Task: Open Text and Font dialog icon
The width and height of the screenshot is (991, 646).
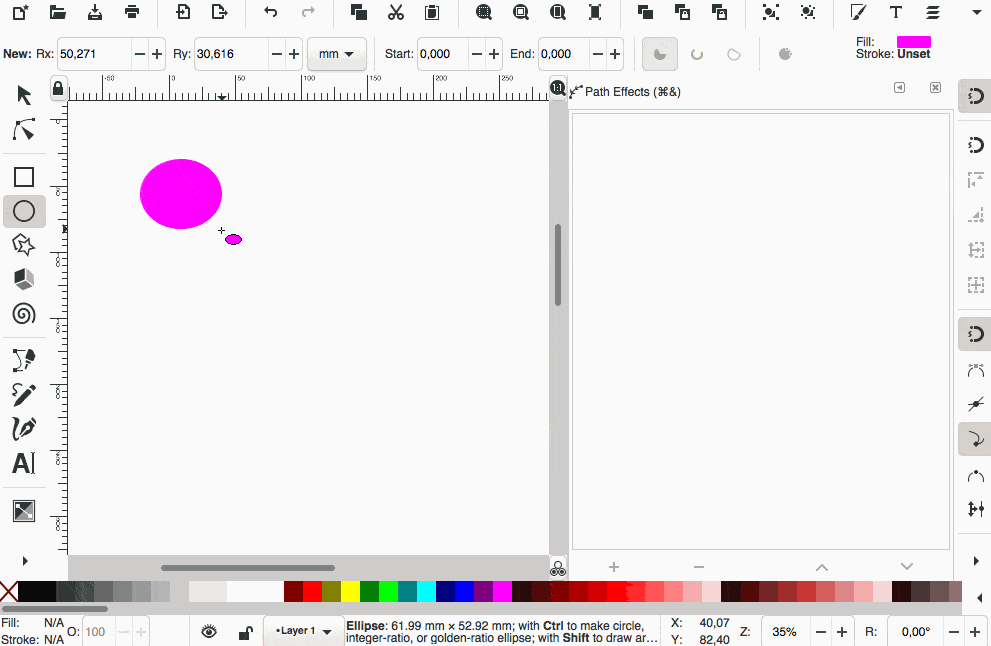Action: 896,12
